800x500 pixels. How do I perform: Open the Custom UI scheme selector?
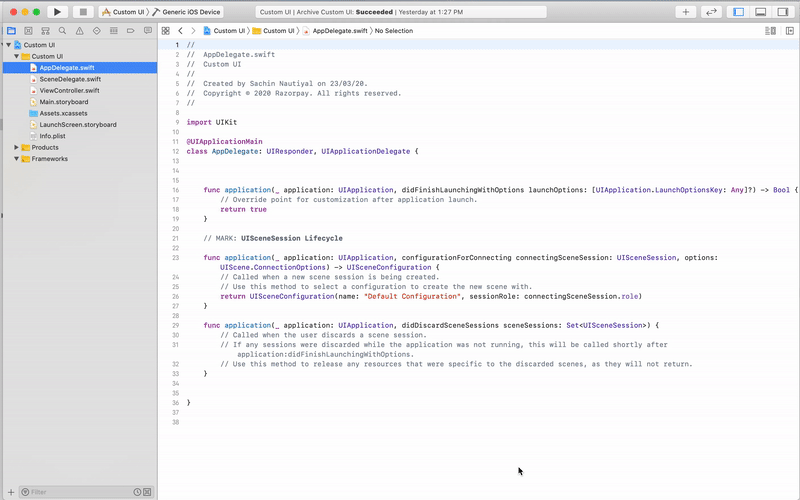(124, 12)
